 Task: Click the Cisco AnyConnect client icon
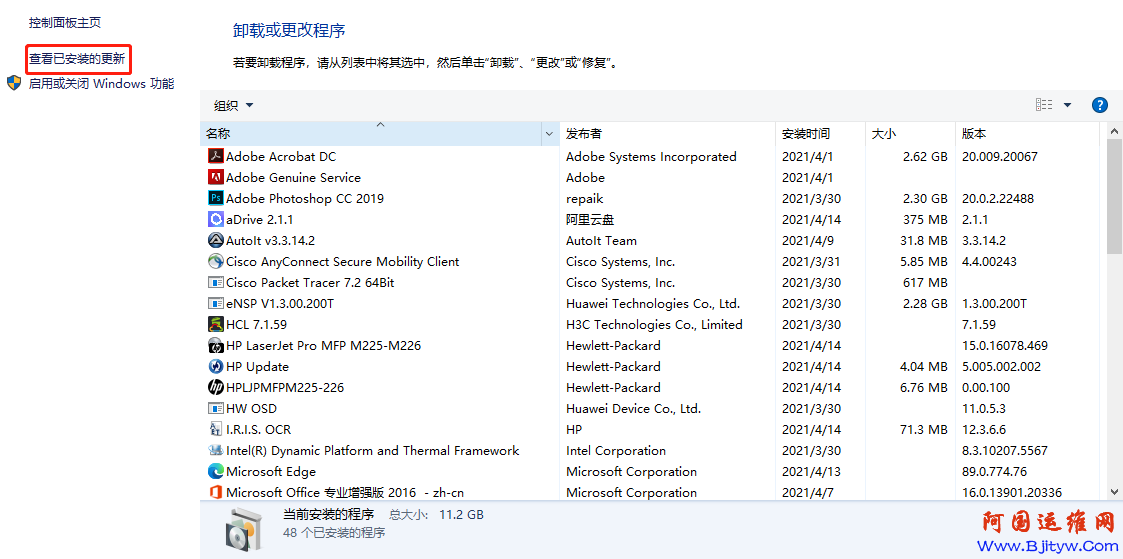(215, 261)
